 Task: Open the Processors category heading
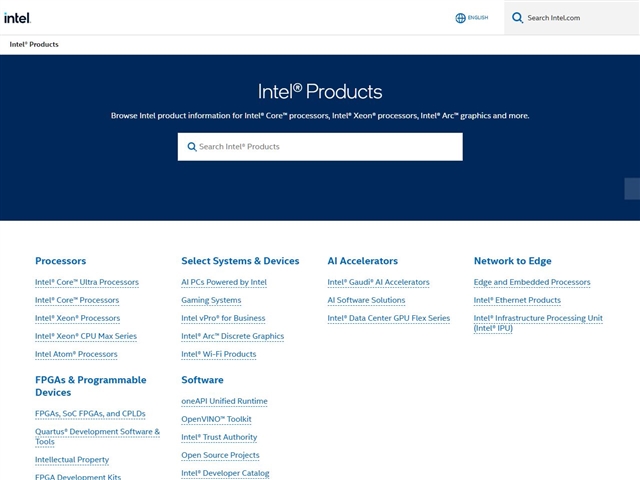click(x=60, y=261)
